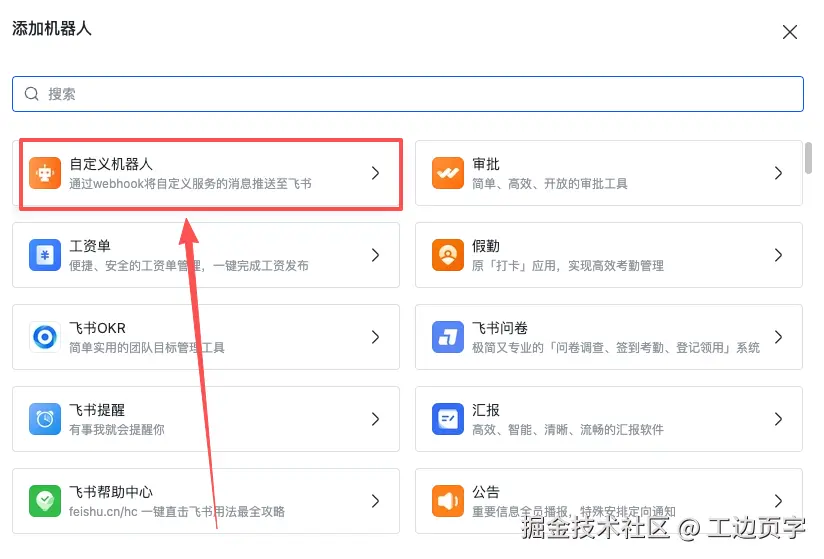Click the 工资单 blue icon
Image resolution: width=824 pixels, height=559 pixels.
[x=45, y=255]
